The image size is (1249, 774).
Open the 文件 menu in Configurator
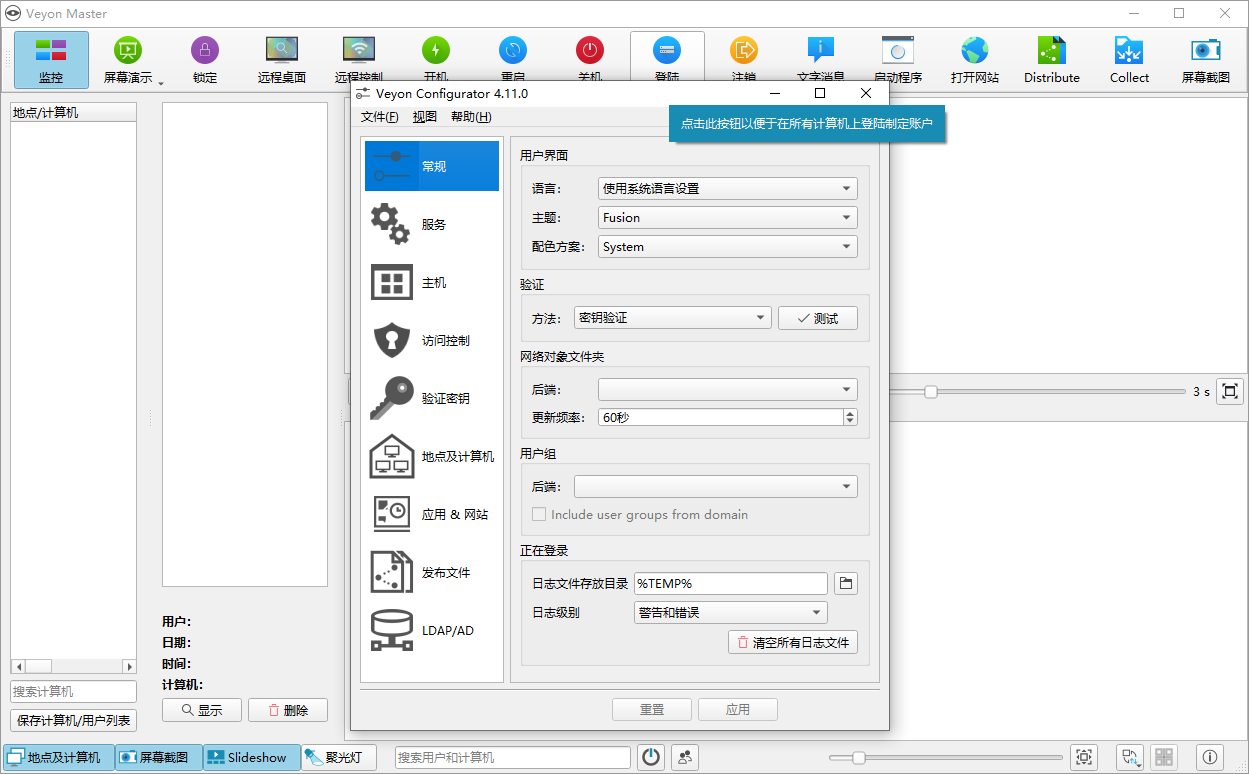(x=380, y=117)
